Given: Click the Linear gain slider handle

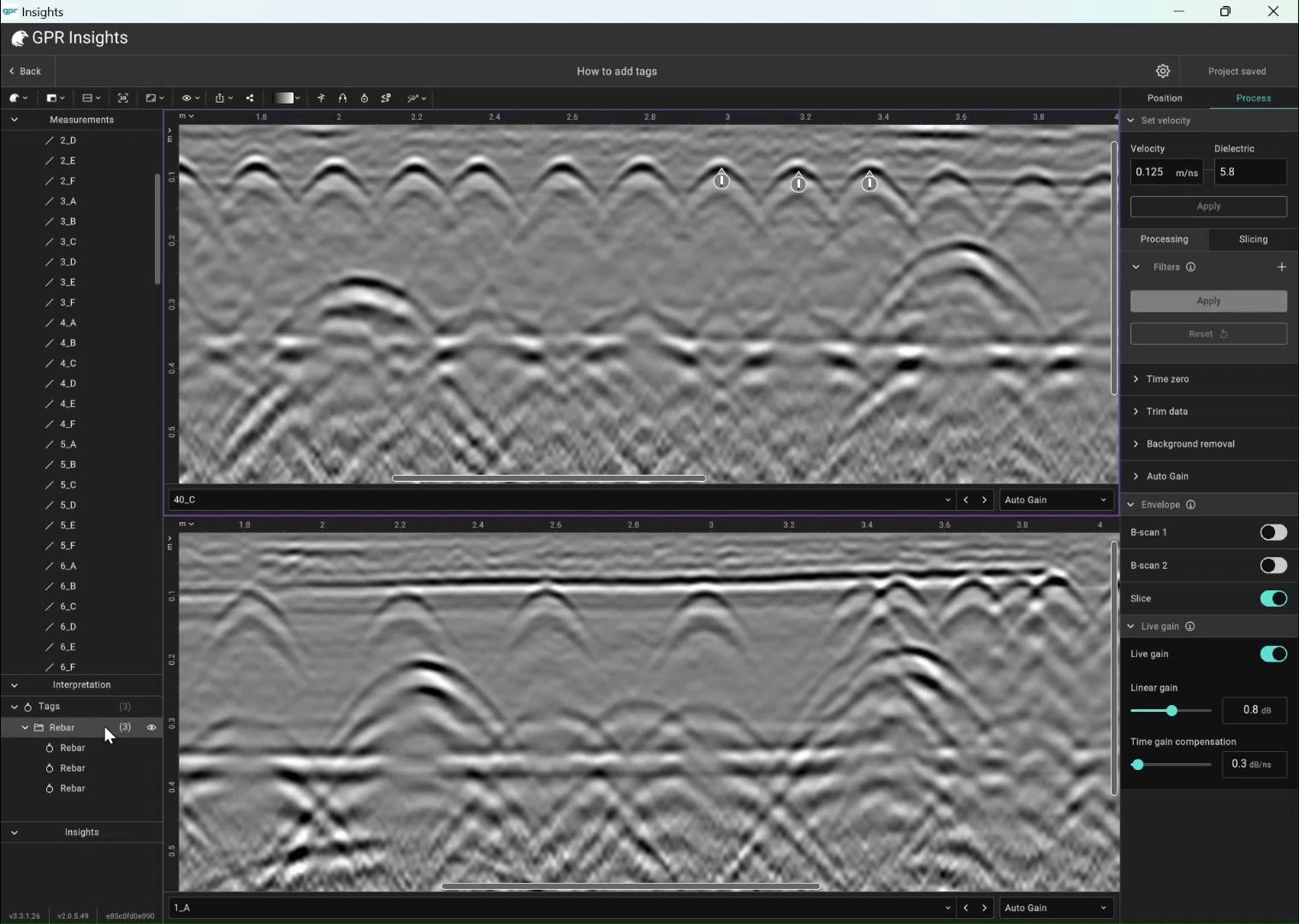Looking at the screenshot, I should (x=1171, y=710).
